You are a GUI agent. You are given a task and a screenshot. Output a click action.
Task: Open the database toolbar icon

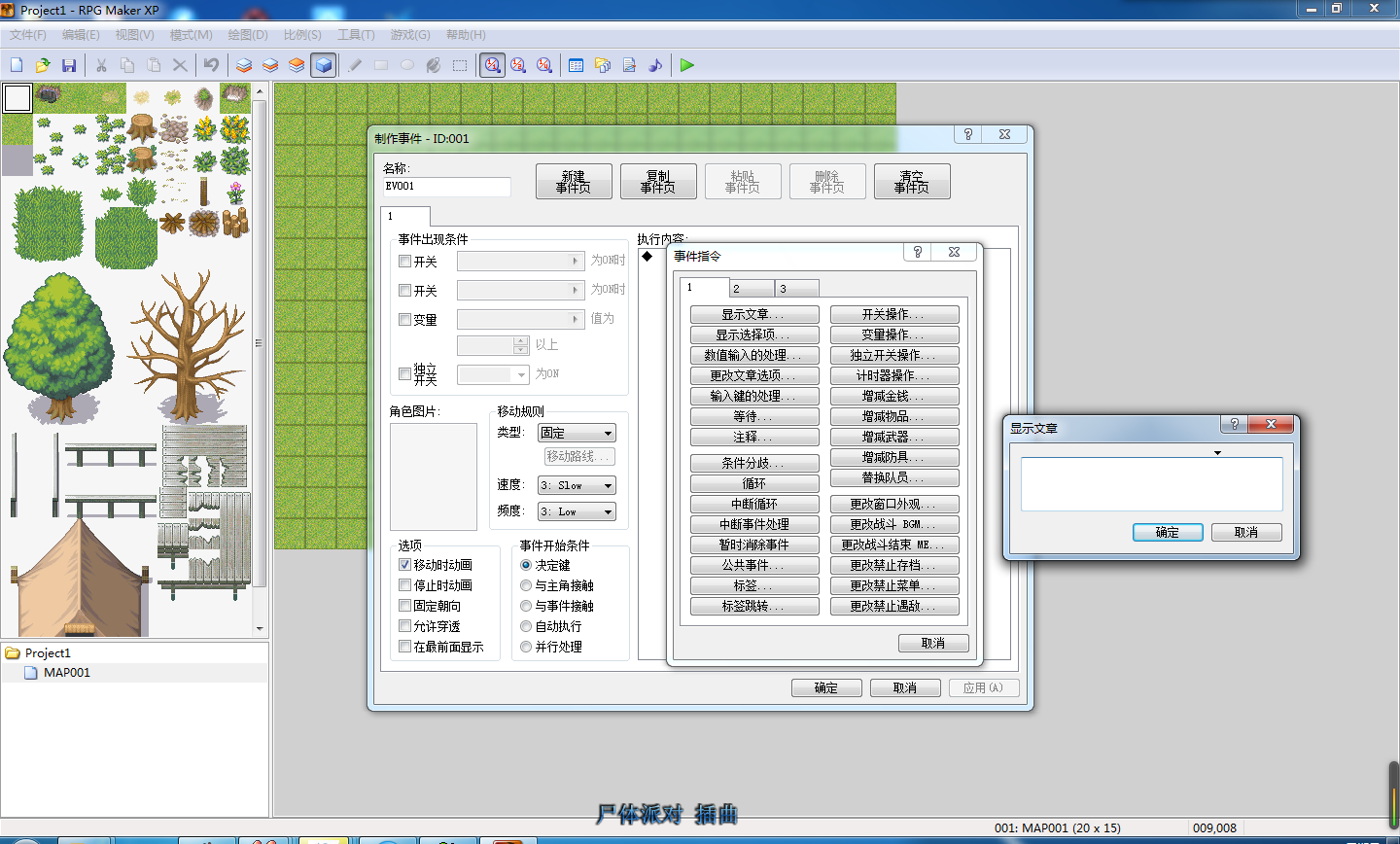point(577,65)
